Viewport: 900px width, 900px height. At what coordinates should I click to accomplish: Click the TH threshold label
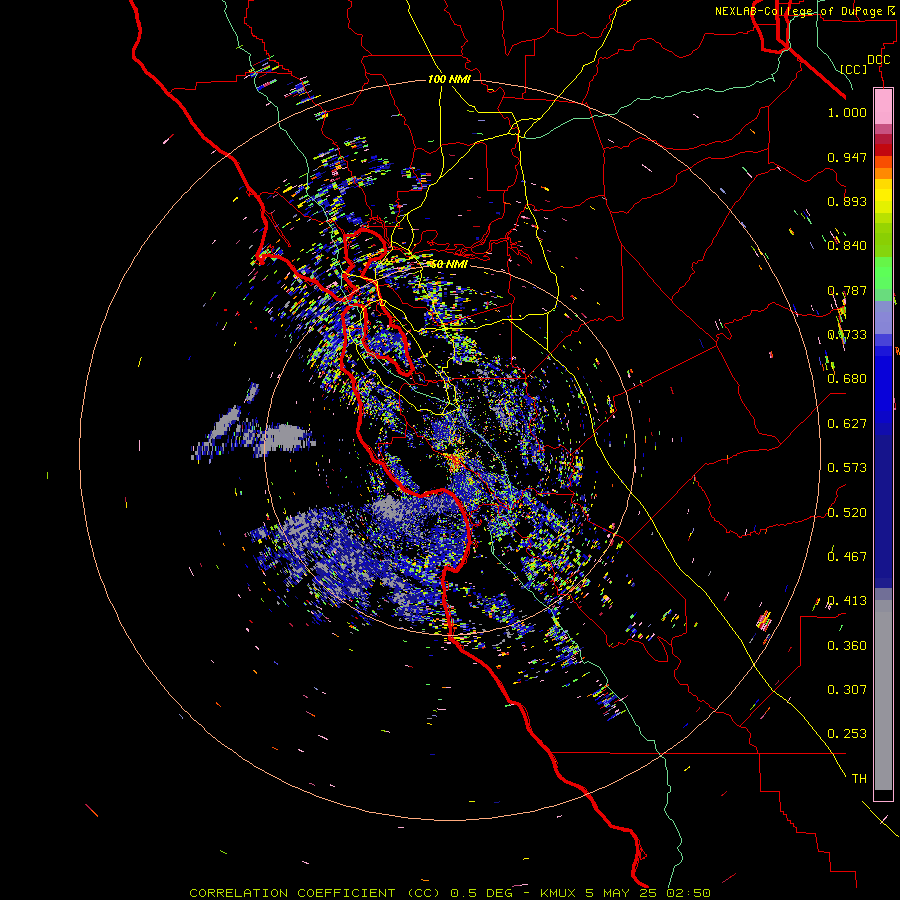[859, 779]
